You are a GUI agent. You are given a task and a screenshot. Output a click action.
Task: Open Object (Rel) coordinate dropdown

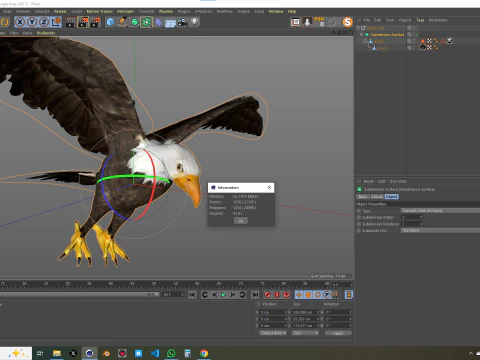tap(273, 333)
